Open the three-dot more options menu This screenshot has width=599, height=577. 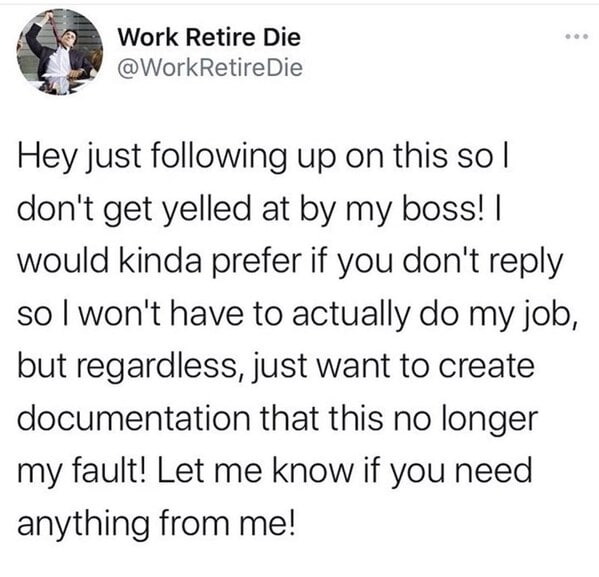click(578, 37)
